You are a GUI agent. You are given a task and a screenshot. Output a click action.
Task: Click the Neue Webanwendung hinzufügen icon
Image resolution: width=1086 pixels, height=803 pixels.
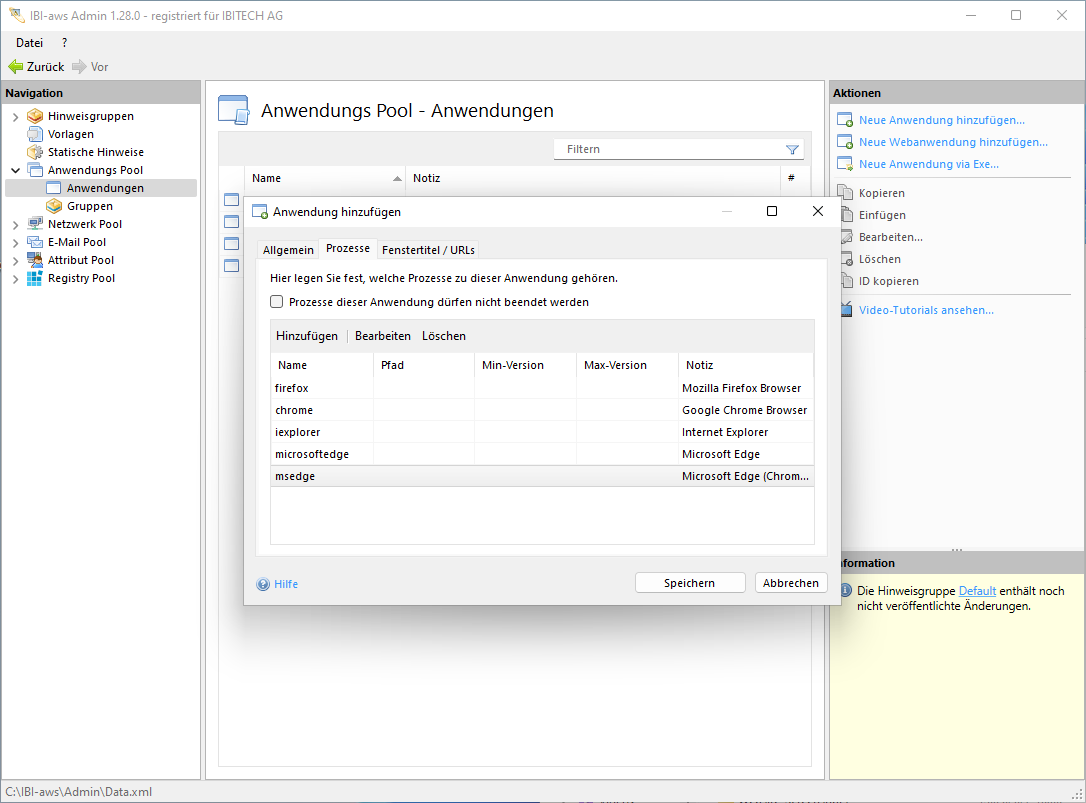tap(844, 142)
